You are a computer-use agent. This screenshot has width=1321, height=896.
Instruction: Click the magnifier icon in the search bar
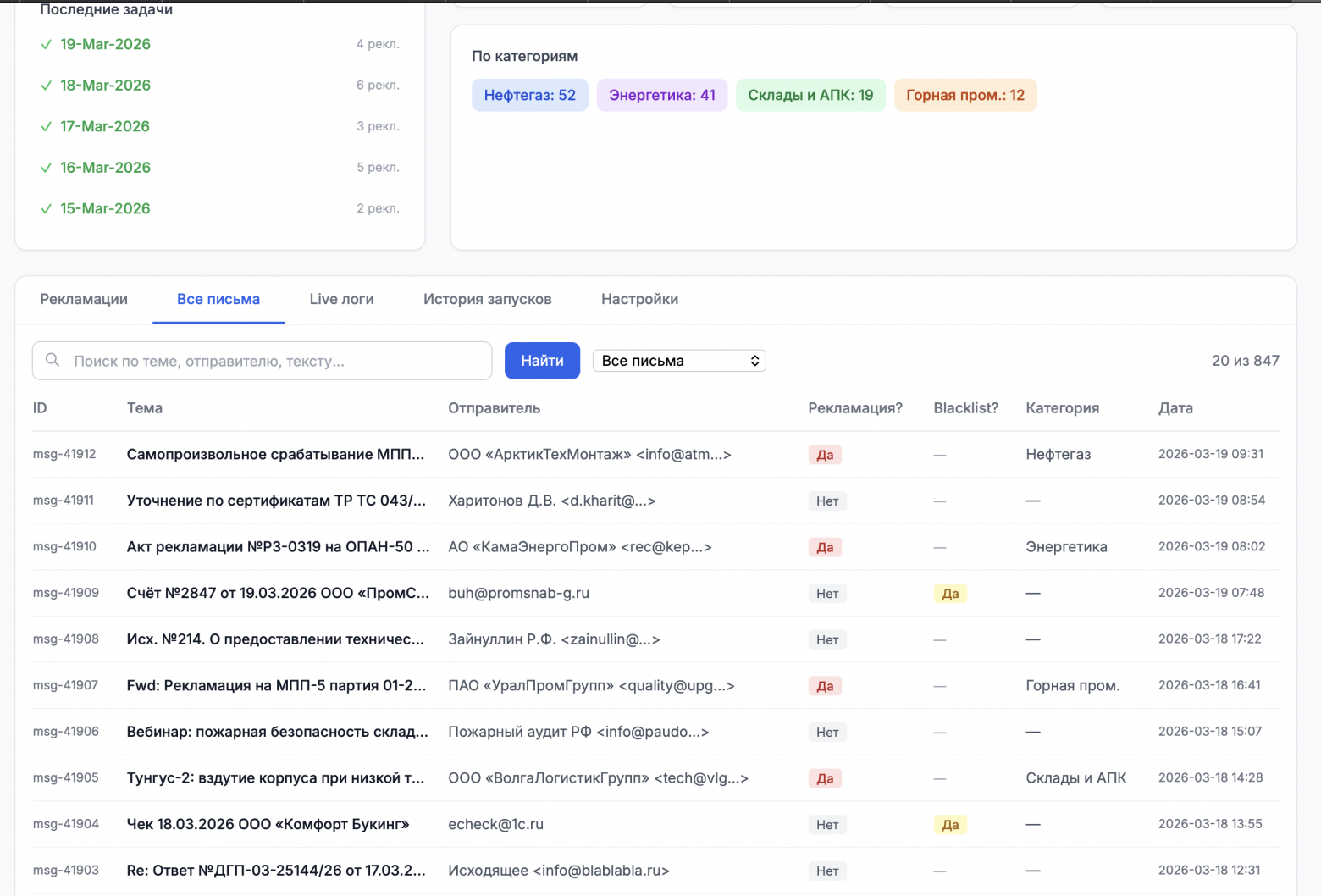tap(53, 360)
